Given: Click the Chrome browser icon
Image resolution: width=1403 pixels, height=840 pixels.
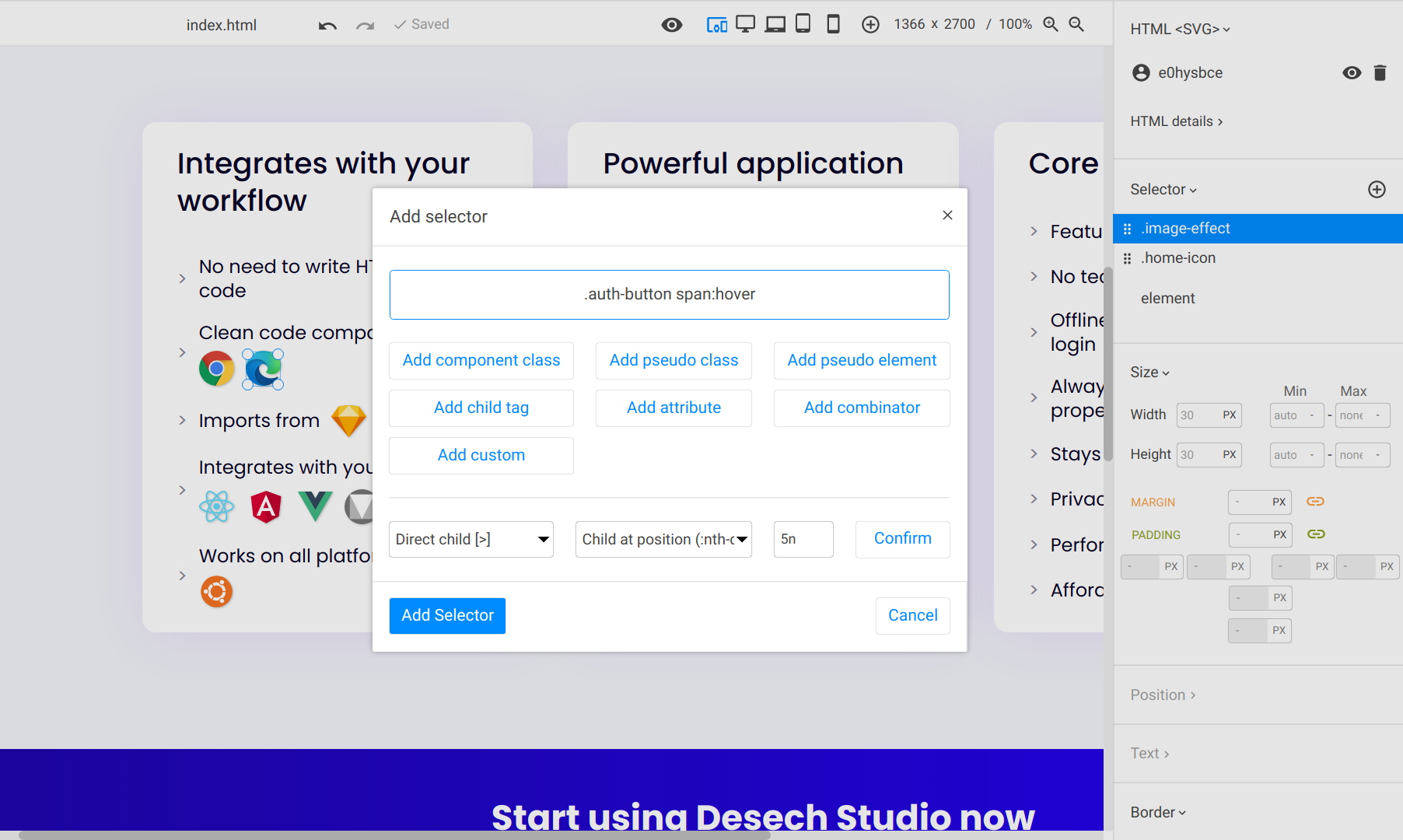Looking at the screenshot, I should tap(216, 369).
